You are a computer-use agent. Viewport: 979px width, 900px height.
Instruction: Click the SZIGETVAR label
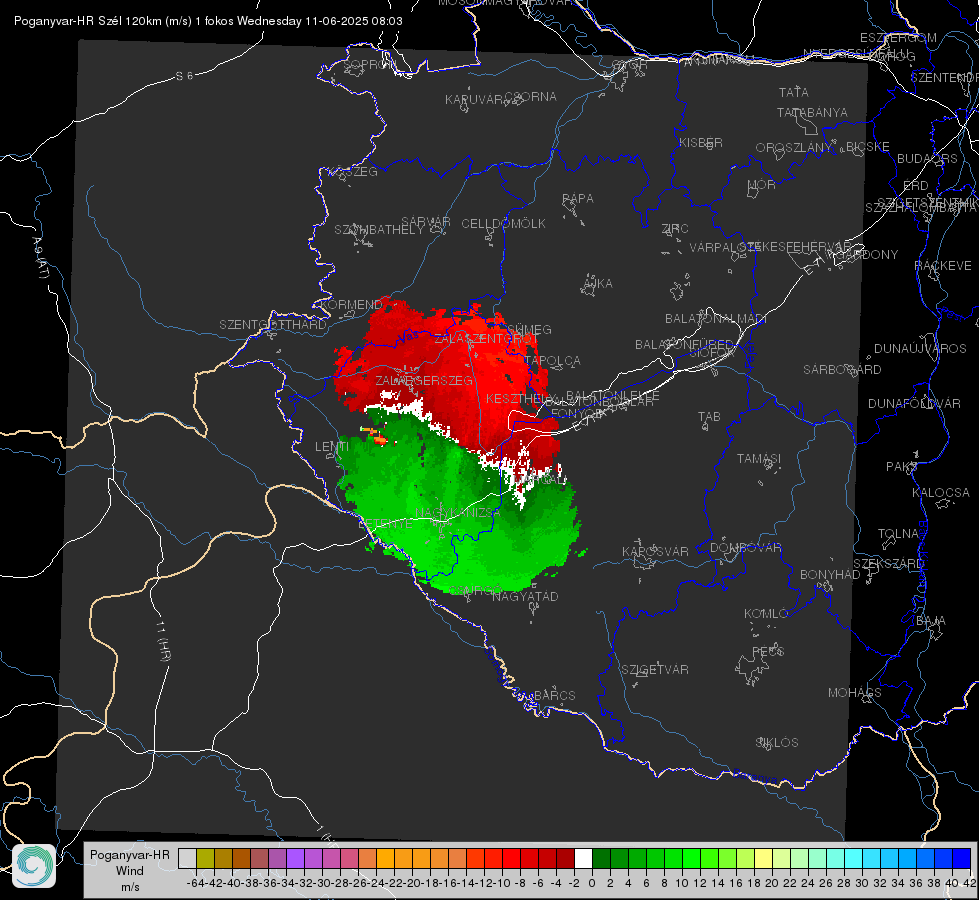655,670
